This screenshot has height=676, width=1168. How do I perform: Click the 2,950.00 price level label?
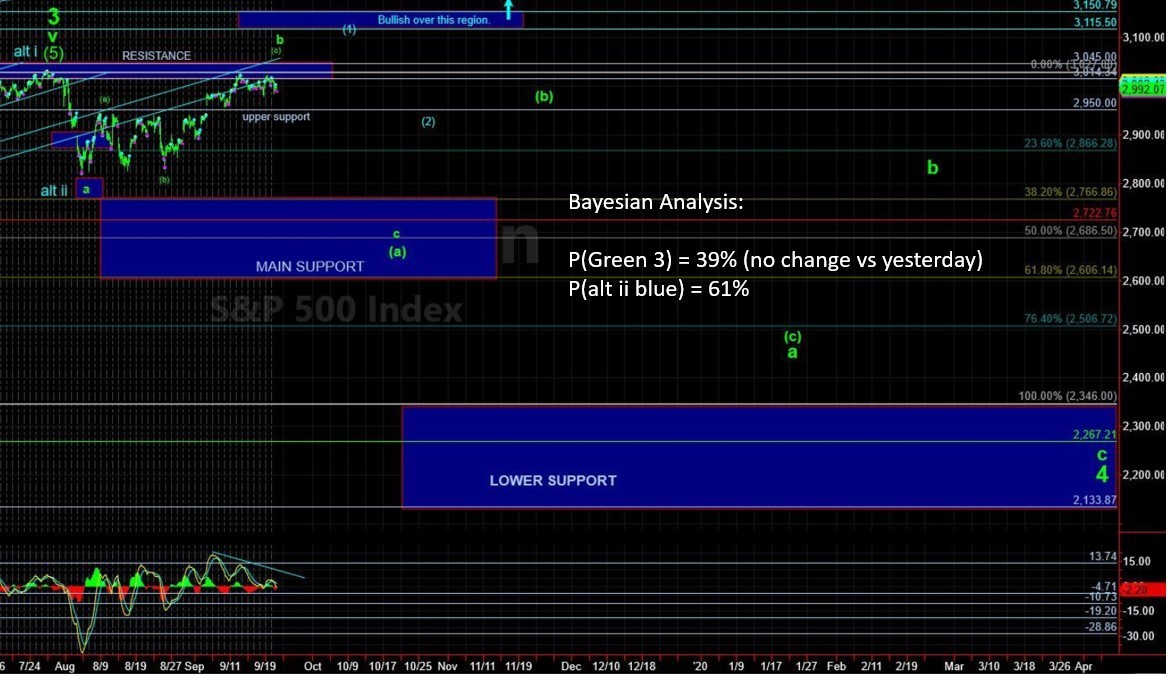[x=1094, y=103]
